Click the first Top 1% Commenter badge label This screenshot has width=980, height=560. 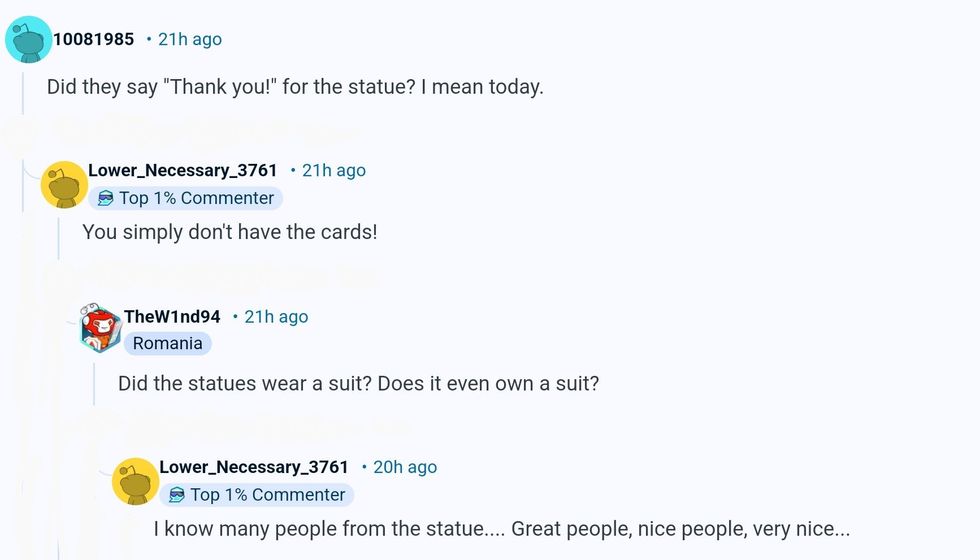[196, 198]
